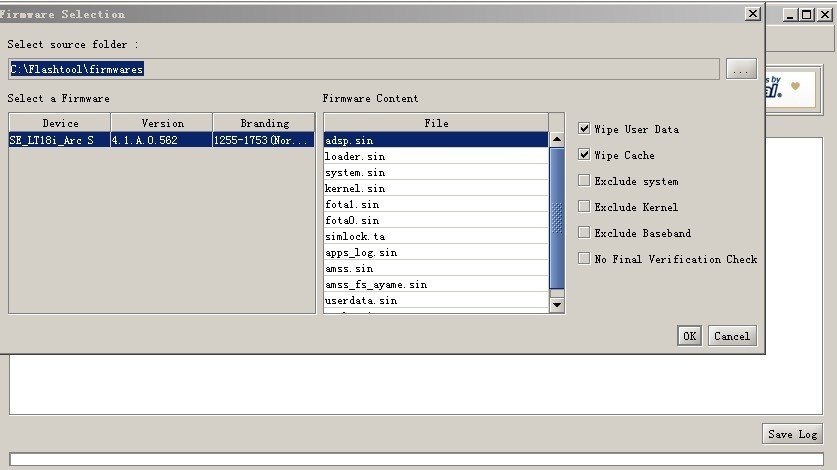Enable the Exclude Kernel checkbox
Screen dimensions: 837x470
584,207
